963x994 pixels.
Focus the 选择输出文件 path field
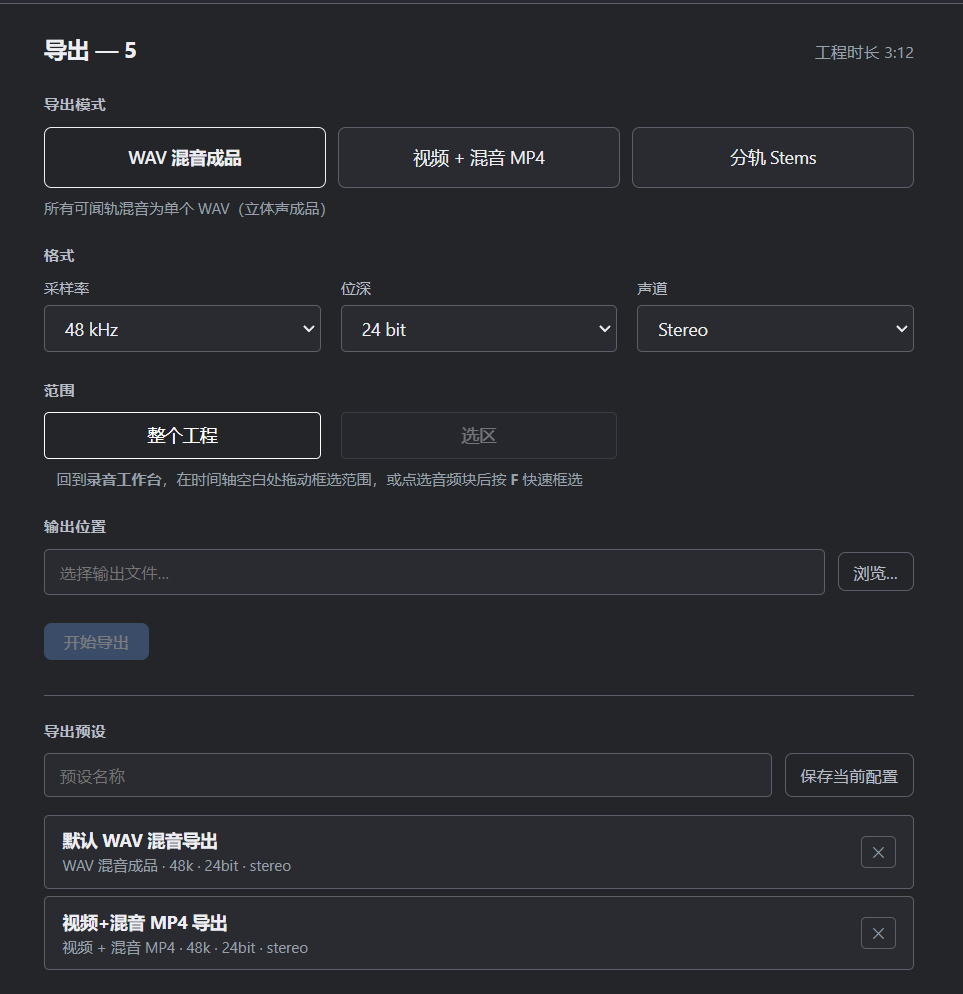[434, 572]
